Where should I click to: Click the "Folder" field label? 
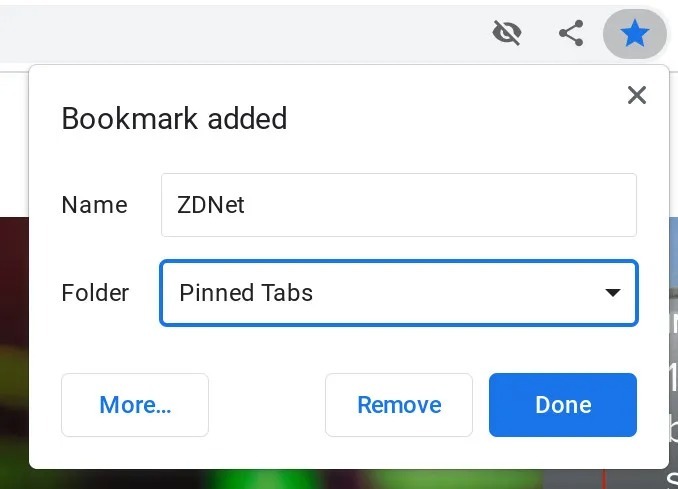point(95,293)
